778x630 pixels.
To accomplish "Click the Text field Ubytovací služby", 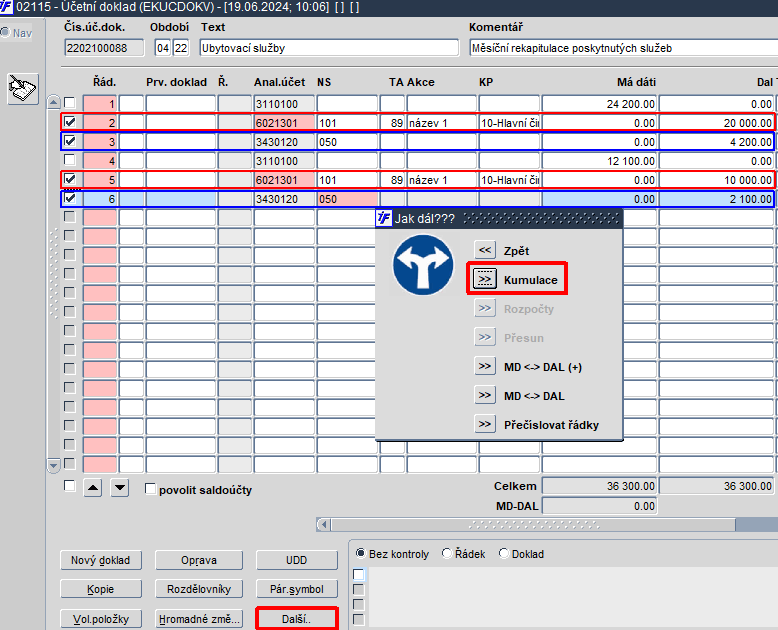I will point(329,48).
